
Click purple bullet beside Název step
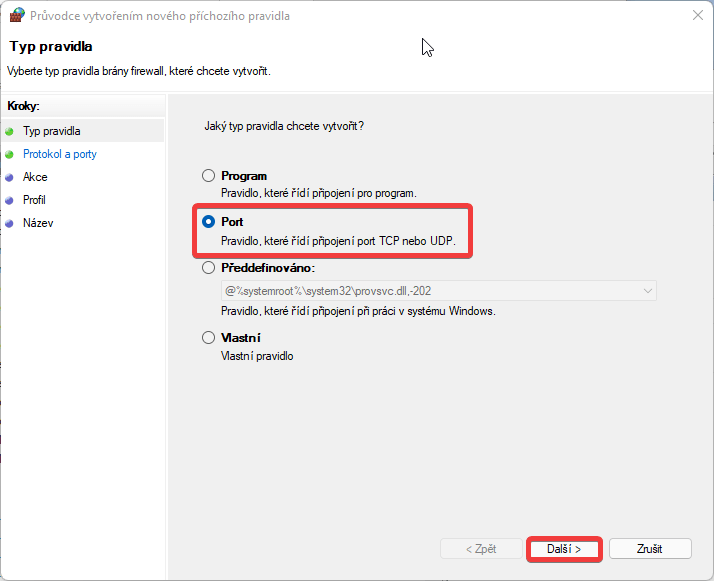click(10, 224)
